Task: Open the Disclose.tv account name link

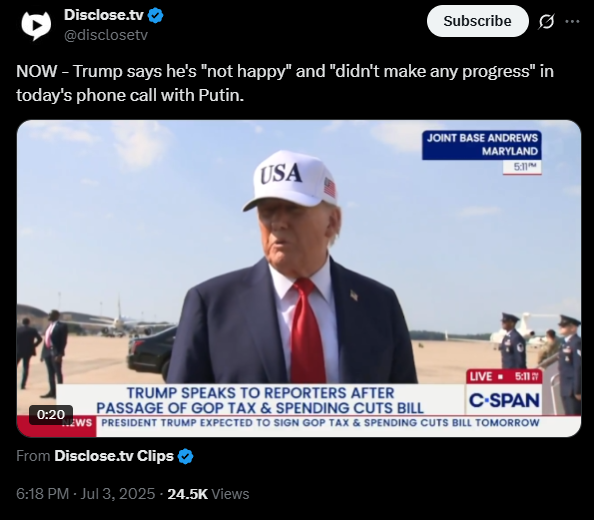Action: coord(104,15)
